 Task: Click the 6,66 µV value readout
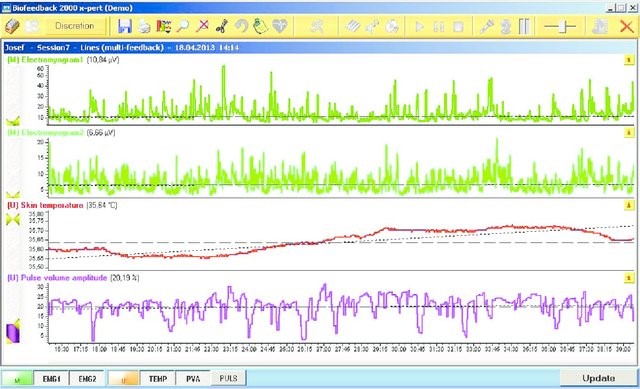tap(101, 132)
